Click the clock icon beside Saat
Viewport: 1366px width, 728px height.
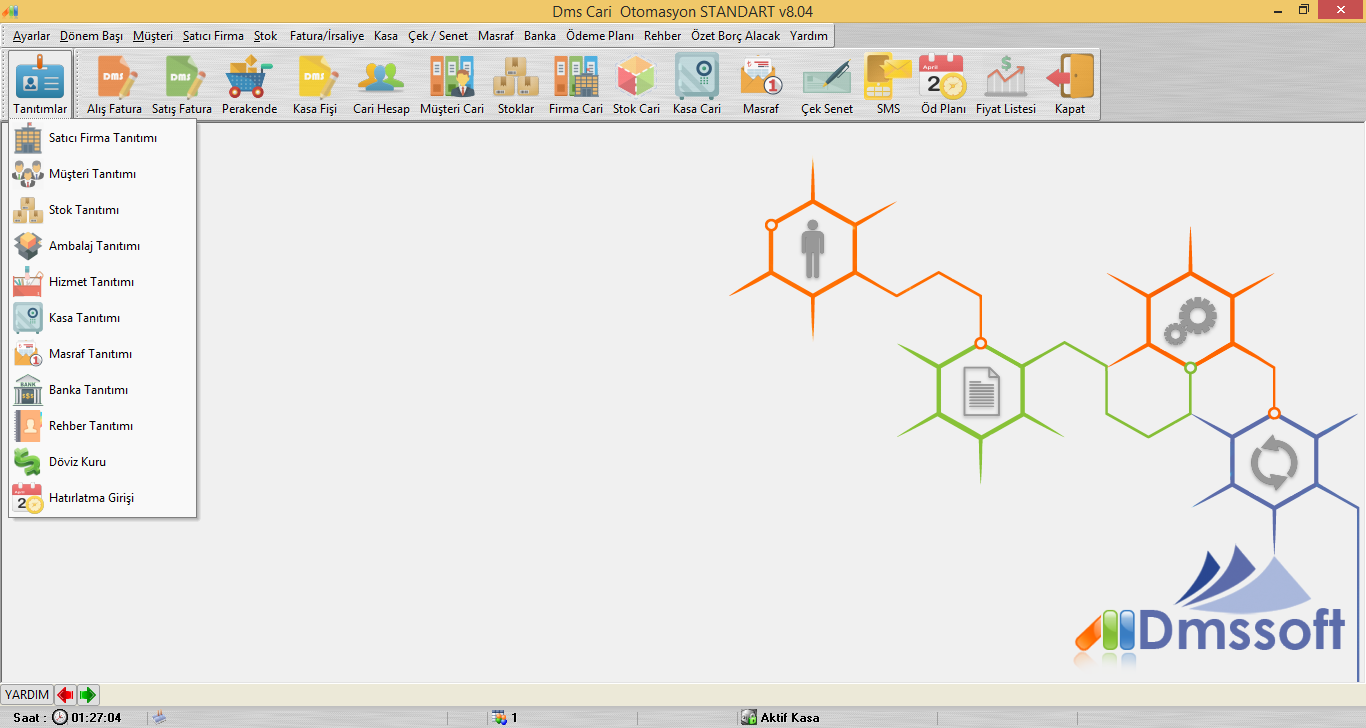(x=60, y=717)
